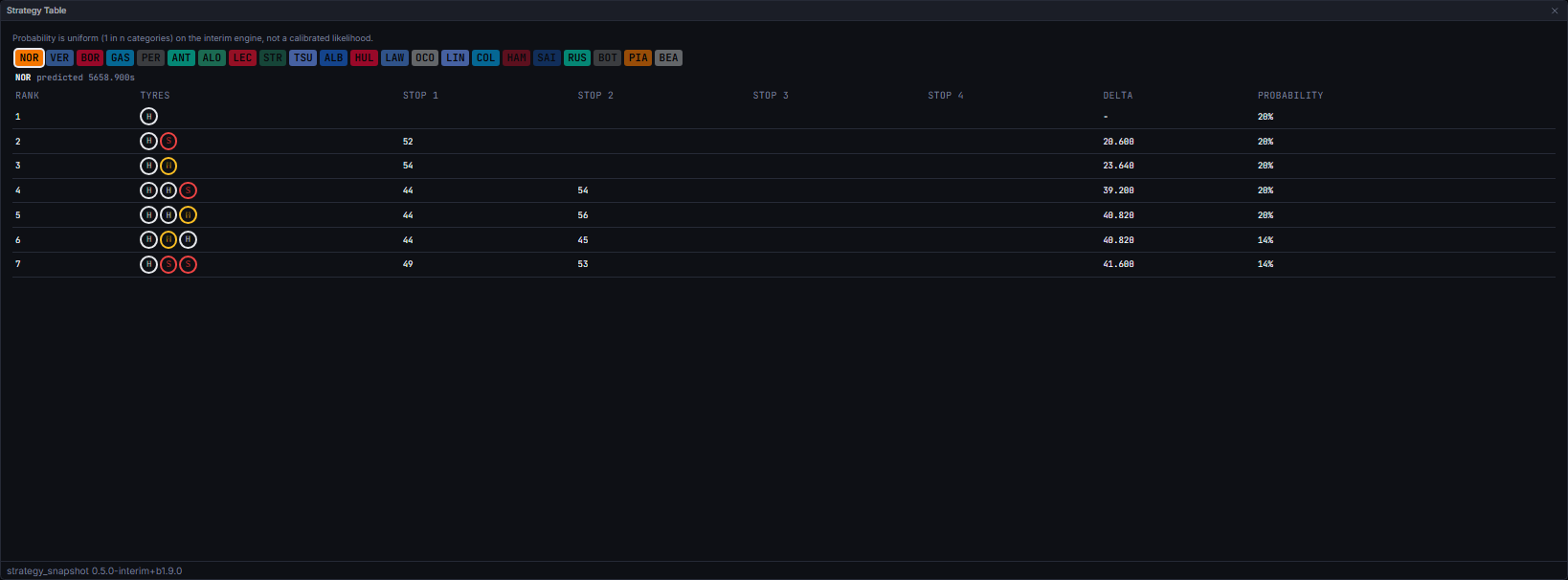Choose the BEA driver chip
The image size is (1568, 580).
(668, 57)
